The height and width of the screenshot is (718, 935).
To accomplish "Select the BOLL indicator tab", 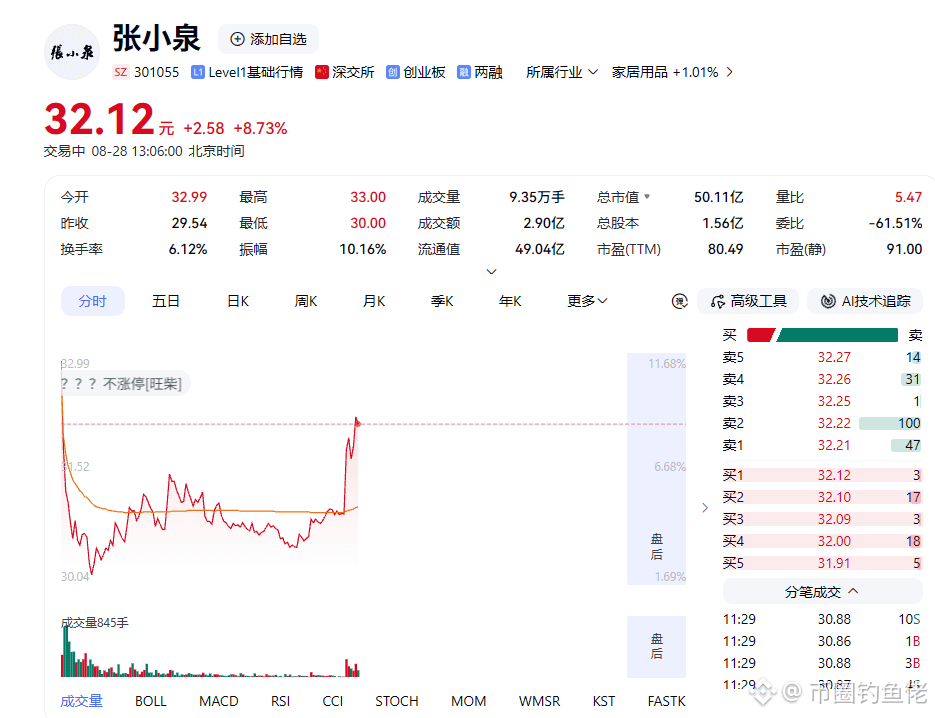I will [x=150, y=701].
